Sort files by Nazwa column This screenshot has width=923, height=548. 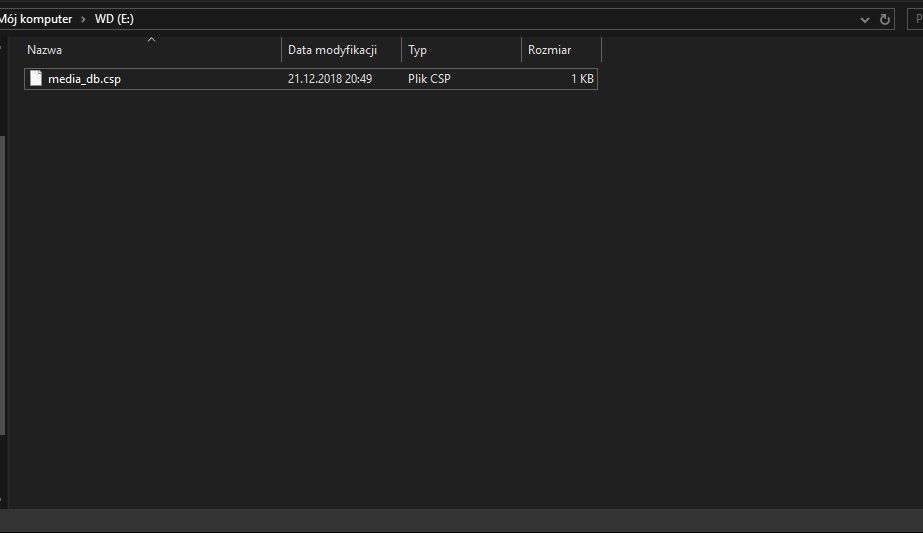[152, 49]
